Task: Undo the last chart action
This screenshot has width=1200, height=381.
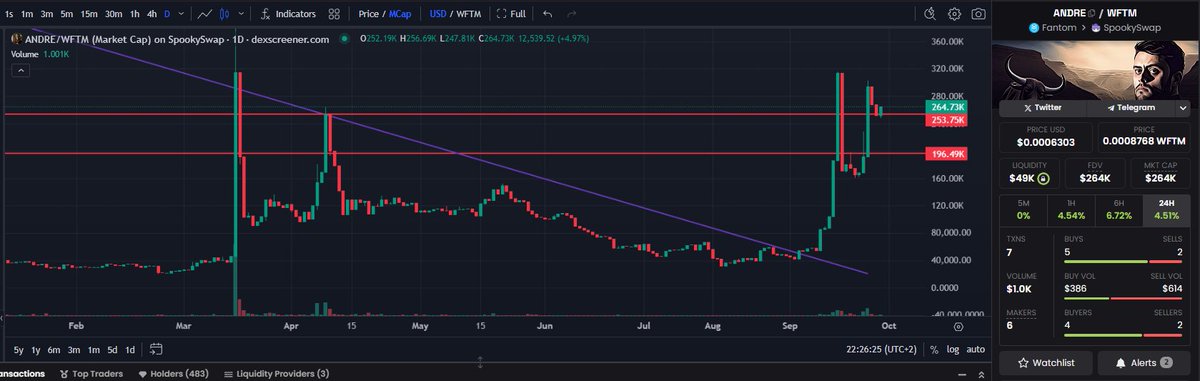Action: click(x=547, y=14)
